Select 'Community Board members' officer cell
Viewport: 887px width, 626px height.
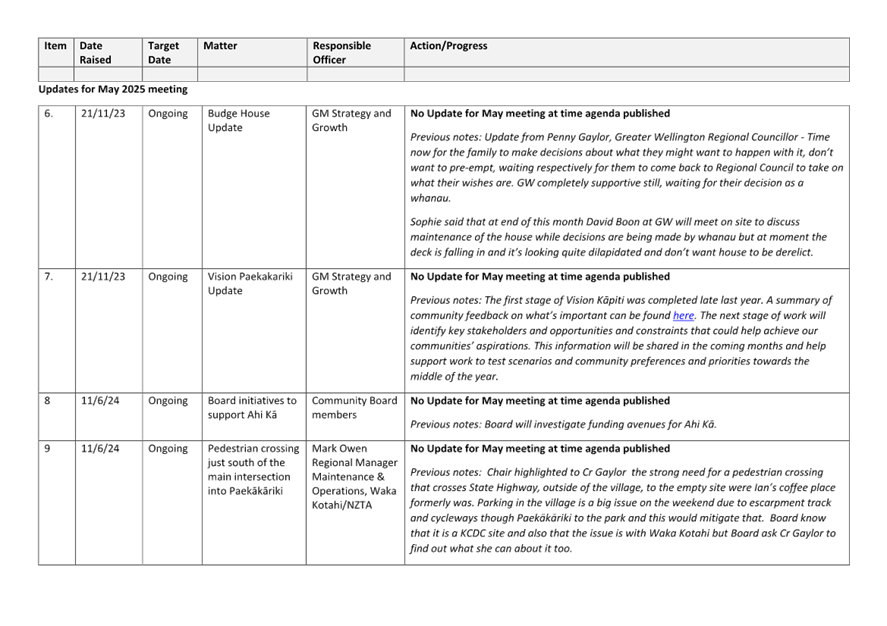tap(349, 406)
